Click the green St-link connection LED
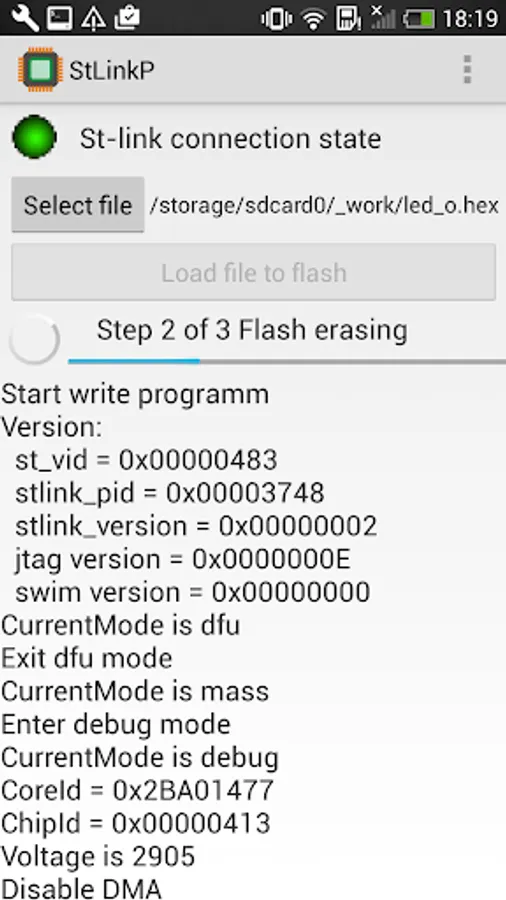 (x=34, y=137)
